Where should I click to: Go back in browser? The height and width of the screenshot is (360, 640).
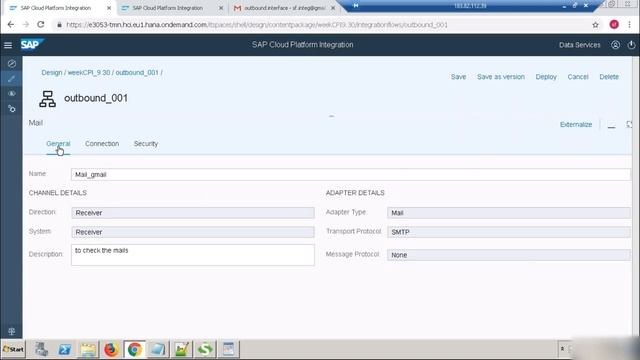tap(11, 24)
